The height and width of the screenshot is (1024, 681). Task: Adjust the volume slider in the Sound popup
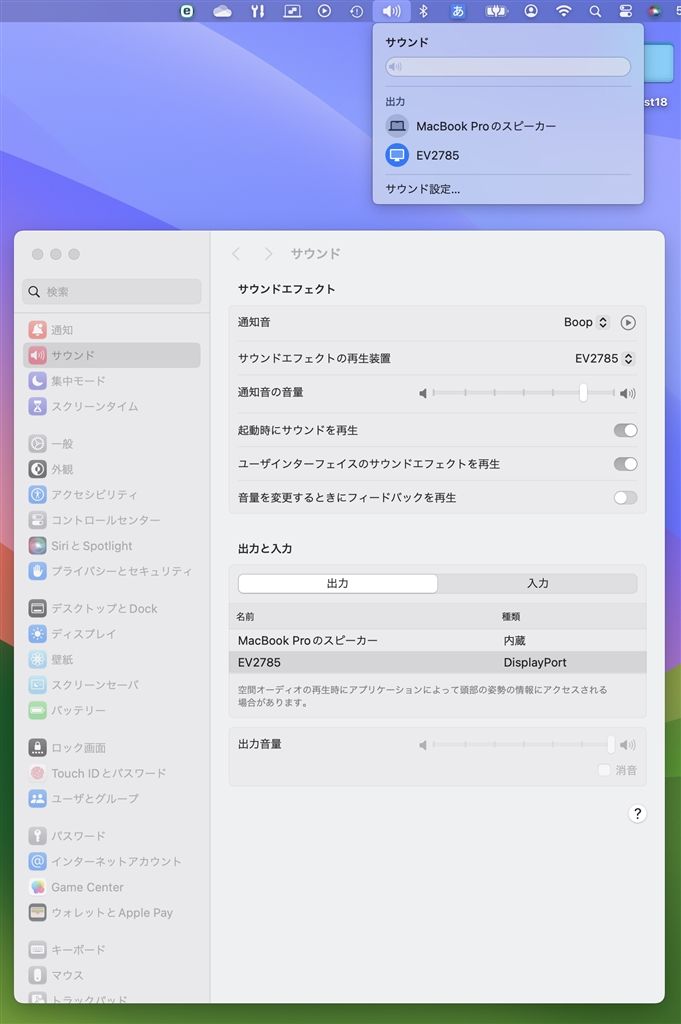click(508, 67)
